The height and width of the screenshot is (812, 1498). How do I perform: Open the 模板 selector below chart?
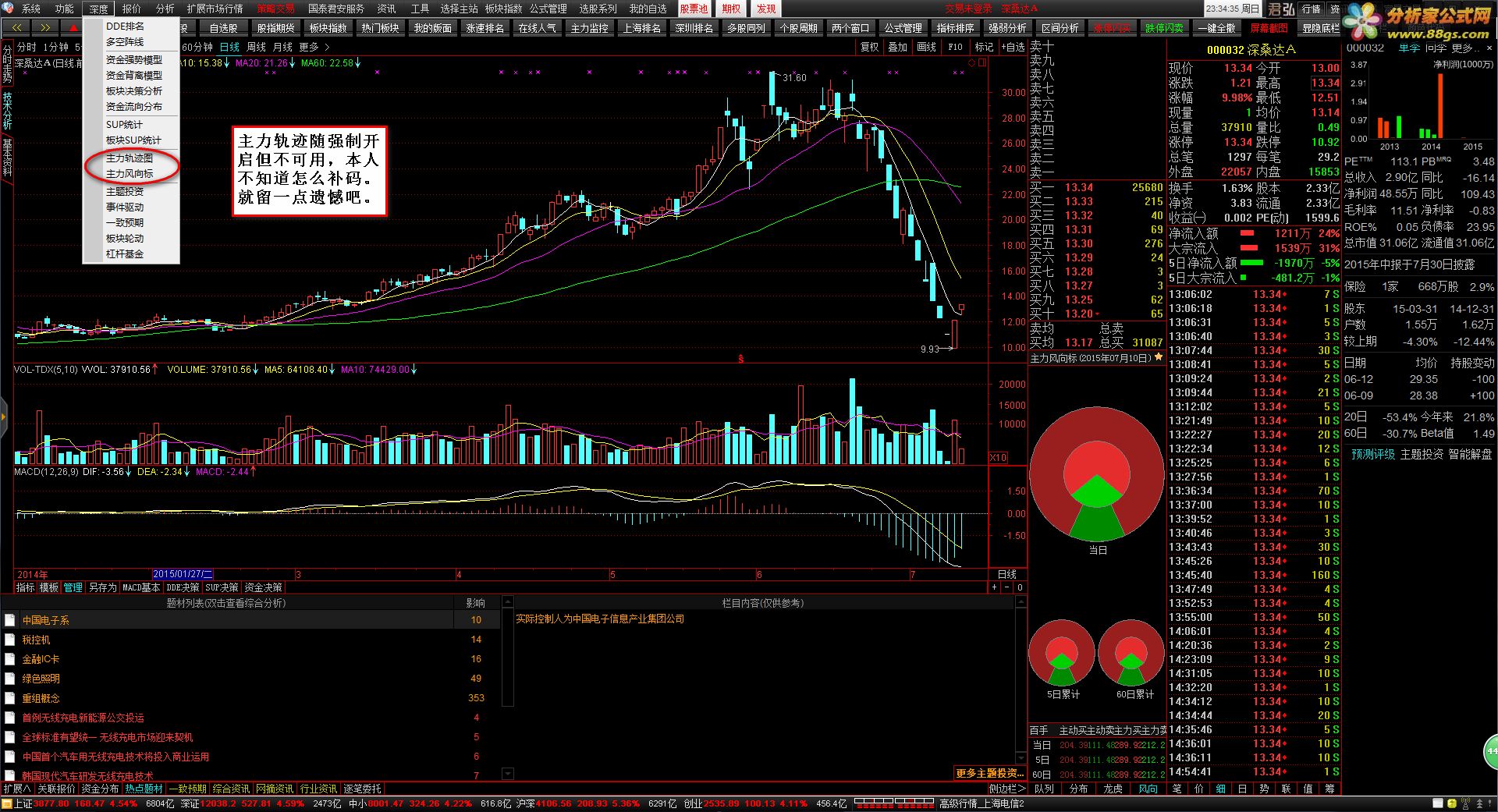48,587
